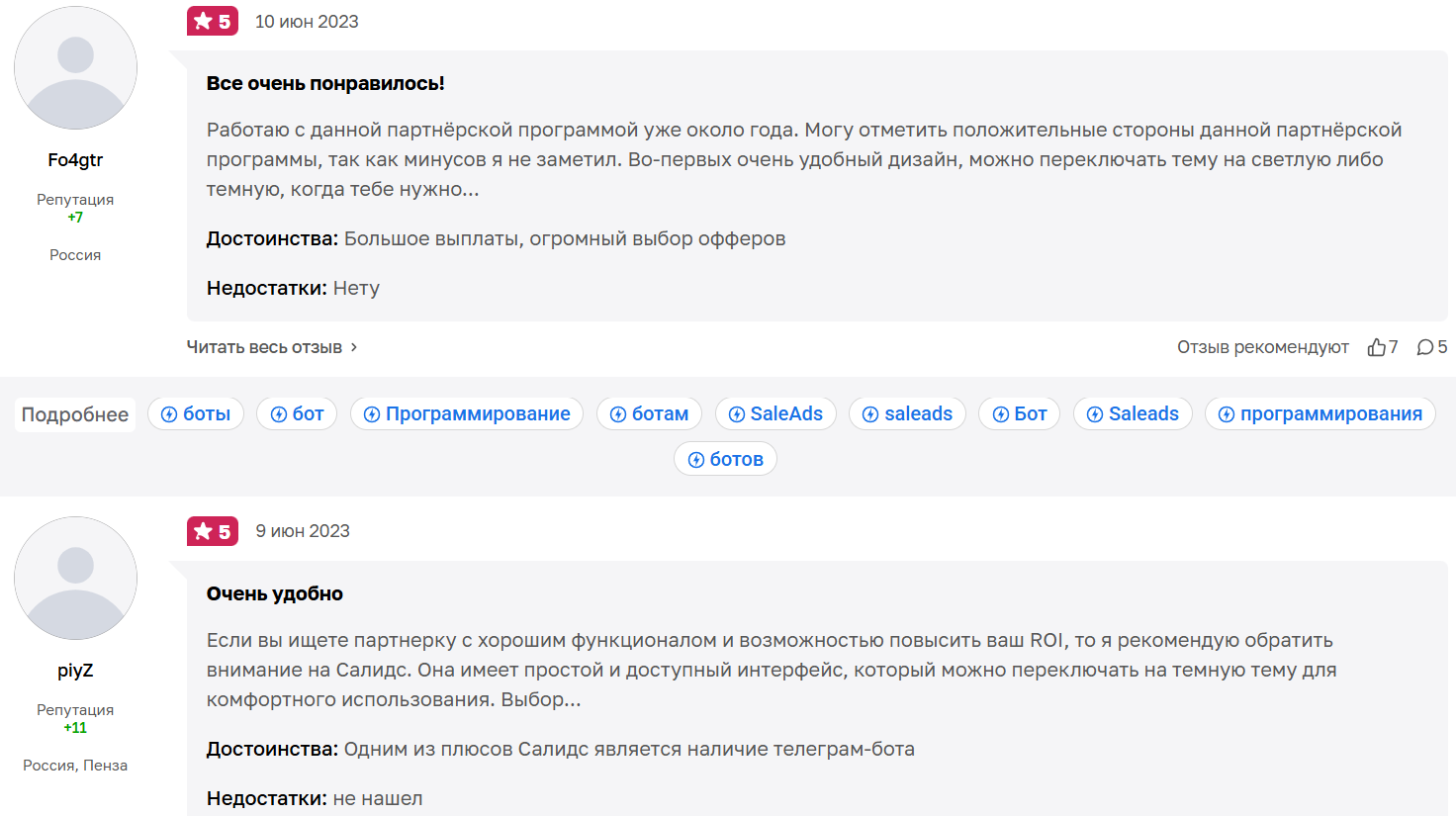Click the '+7' reputation value of Fo4gtr
Image resolution: width=1456 pixels, height=816 pixels.
coord(75,217)
